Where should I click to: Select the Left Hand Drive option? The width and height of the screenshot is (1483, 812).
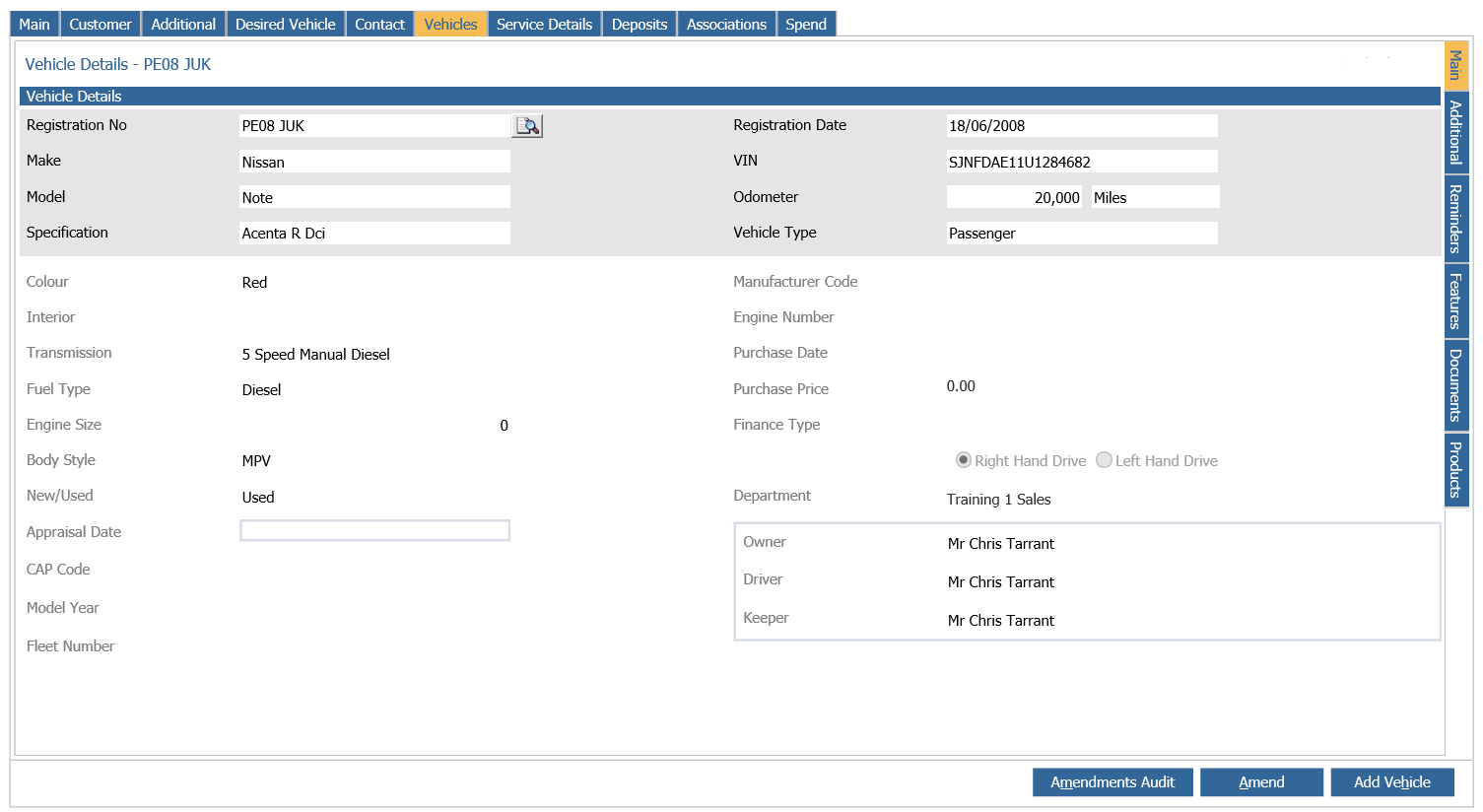pyautogui.click(x=1104, y=460)
